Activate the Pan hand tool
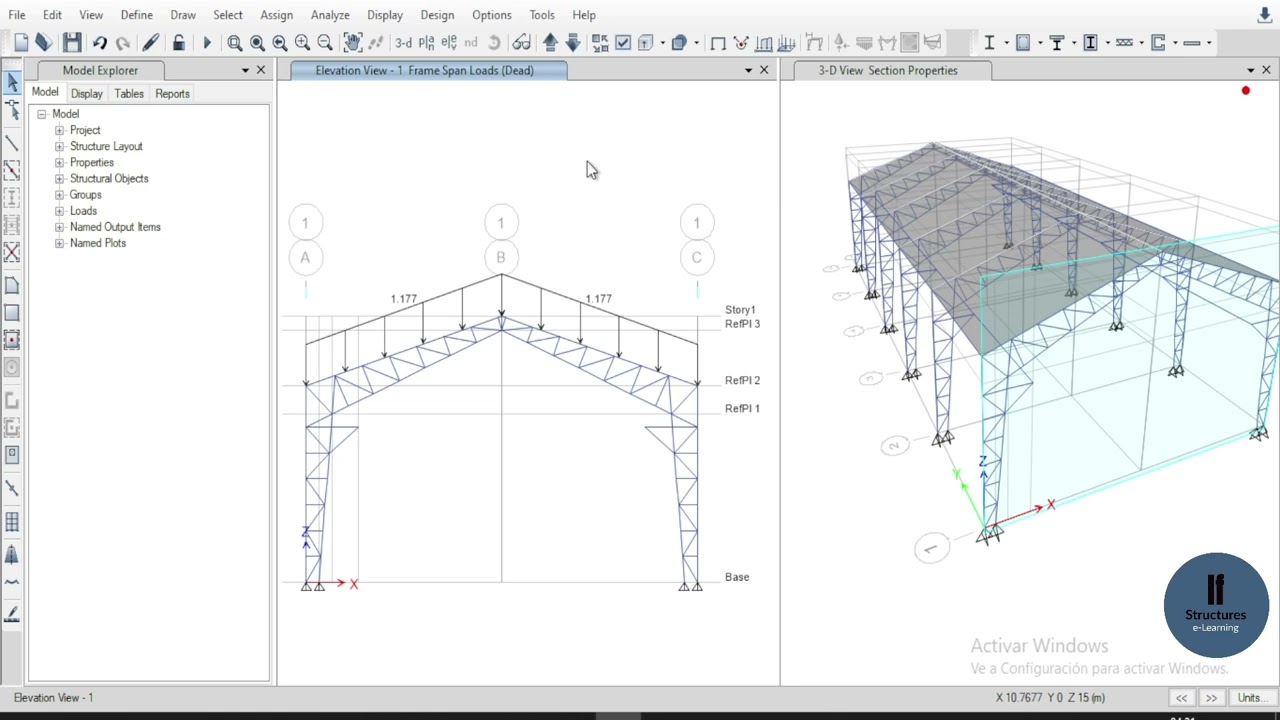This screenshot has height=720, width=1280. [x=352, y=42]
